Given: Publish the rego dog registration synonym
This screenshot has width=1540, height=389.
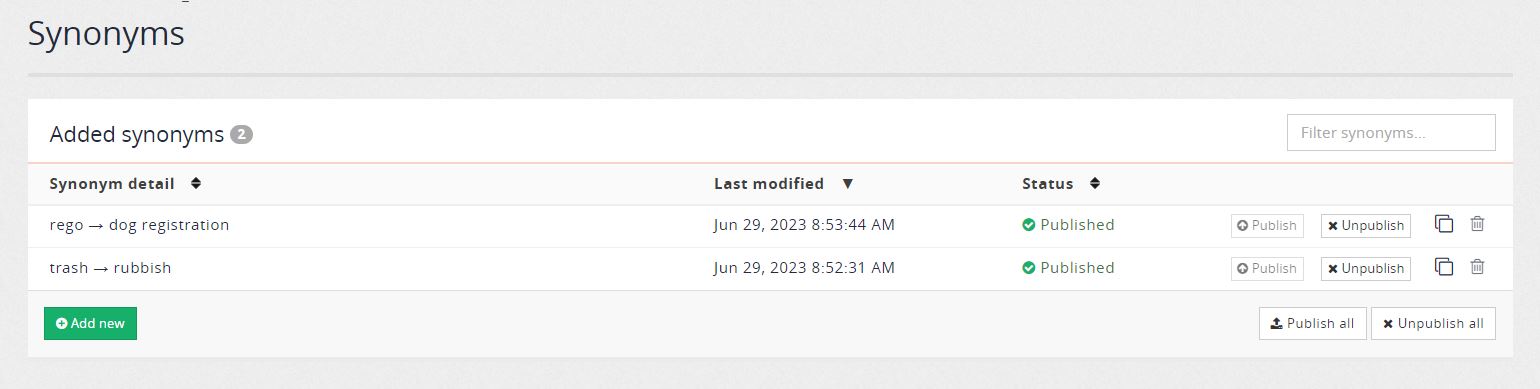Looking at the screenshot, I should point(1267,226).
